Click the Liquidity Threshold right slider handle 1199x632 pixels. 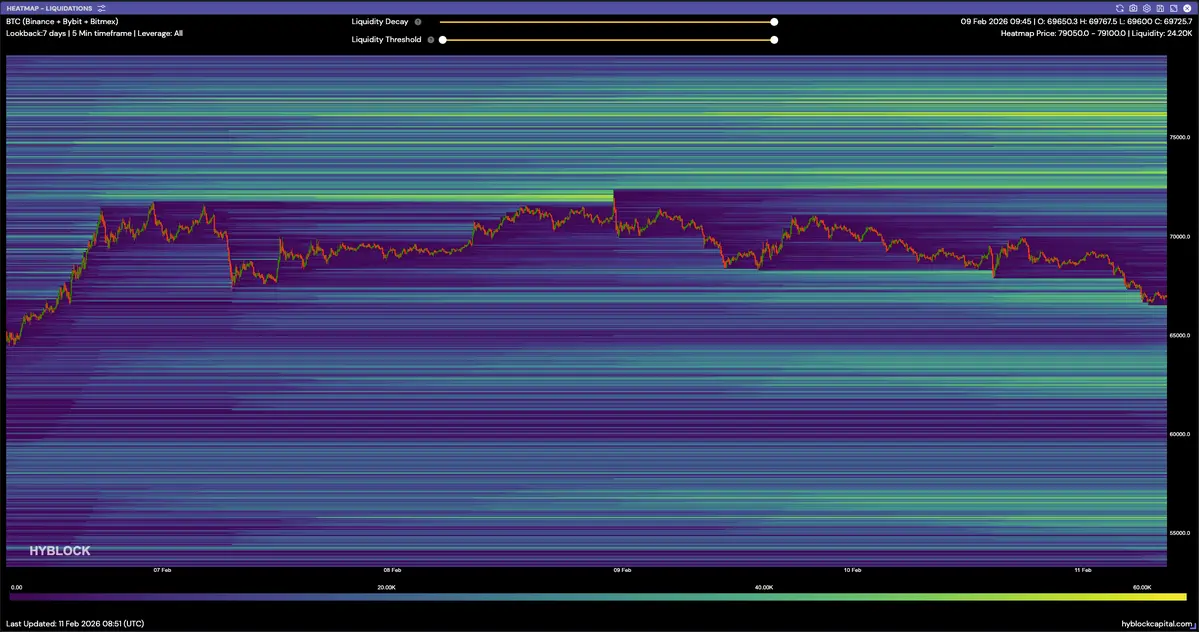point(774,40)
